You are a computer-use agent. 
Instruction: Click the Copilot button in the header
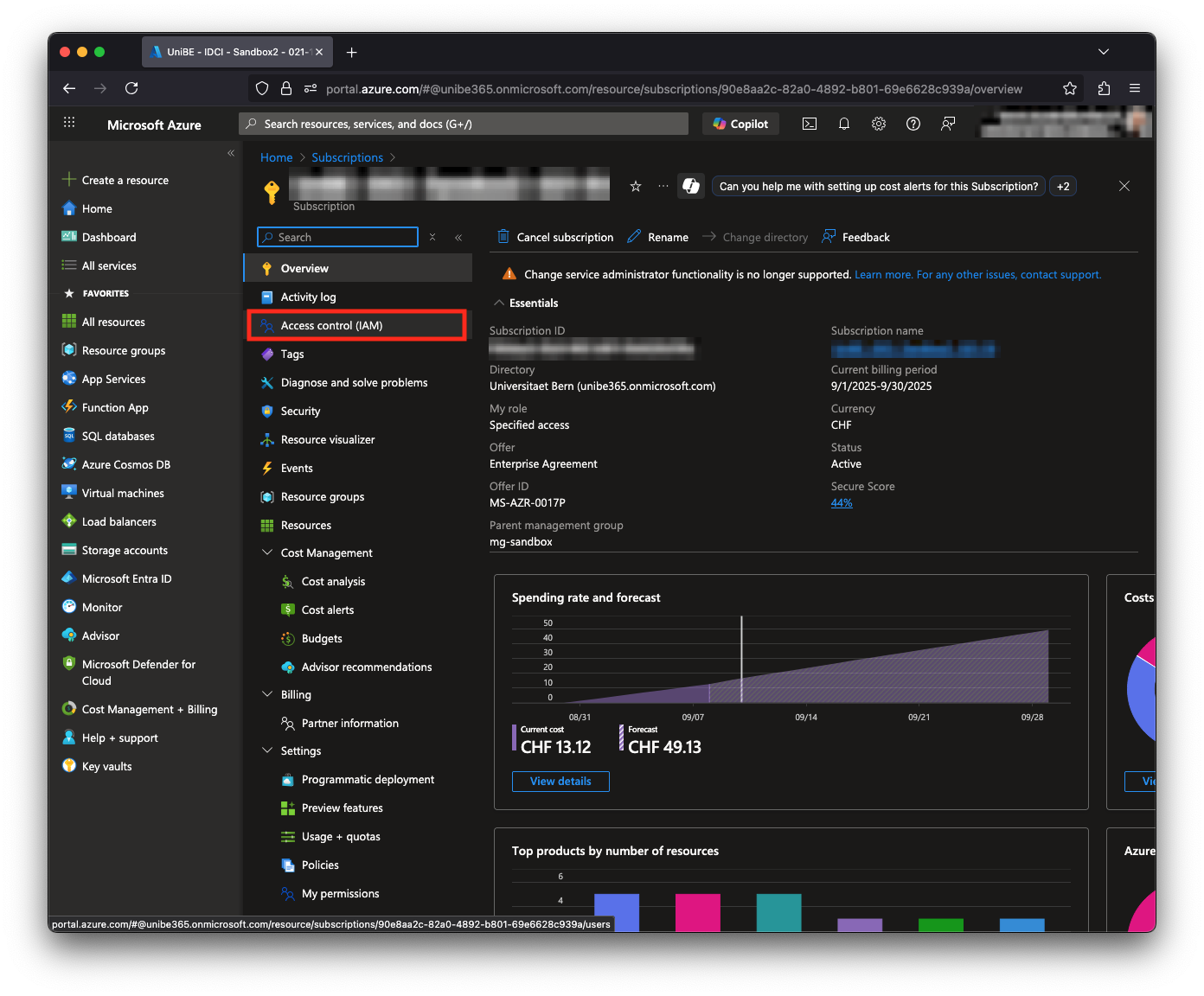(741, 124)
